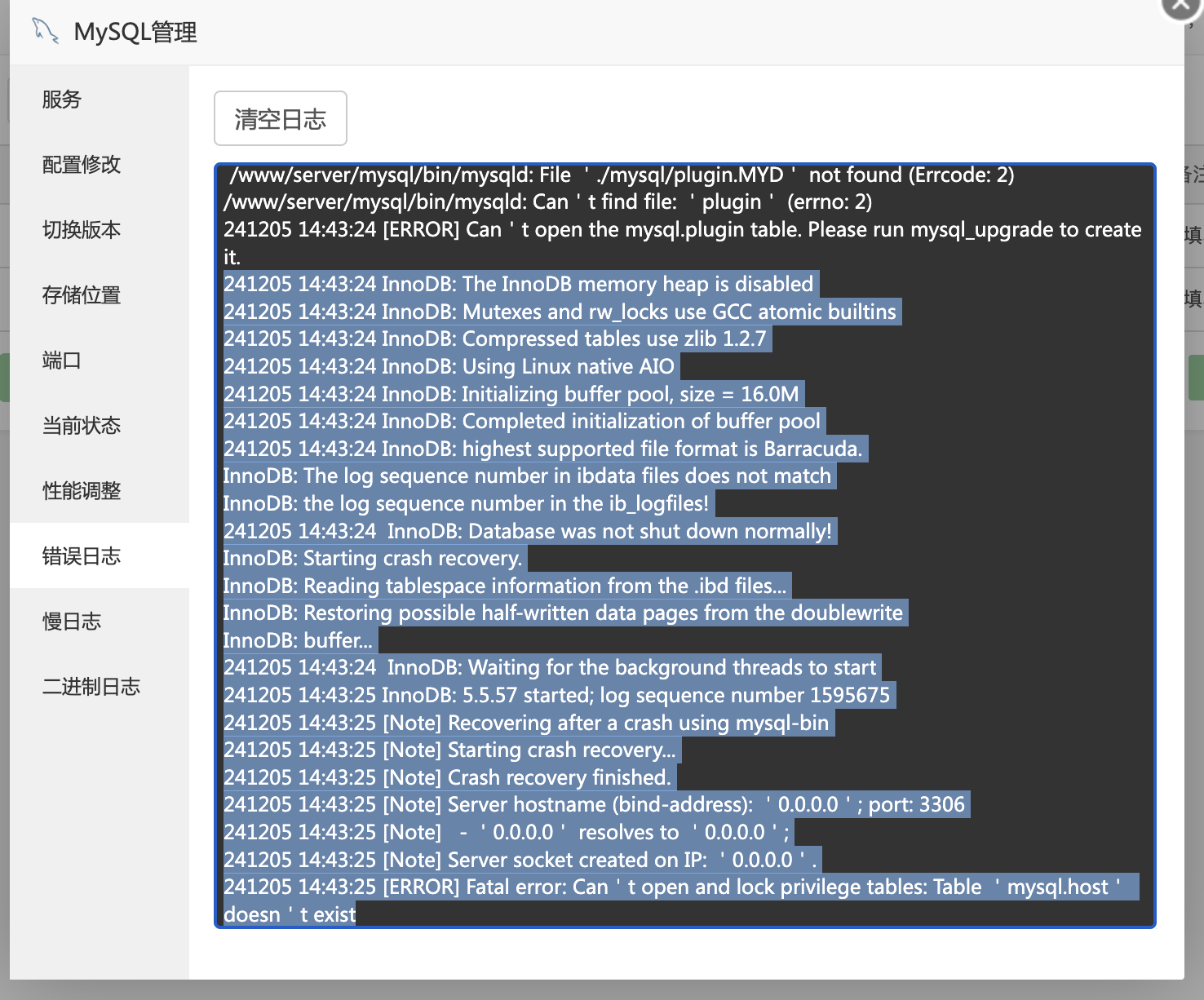1204x1000 pixels.
Task: Click the 'find file: plugin' log line
Action: pos(548,202)
